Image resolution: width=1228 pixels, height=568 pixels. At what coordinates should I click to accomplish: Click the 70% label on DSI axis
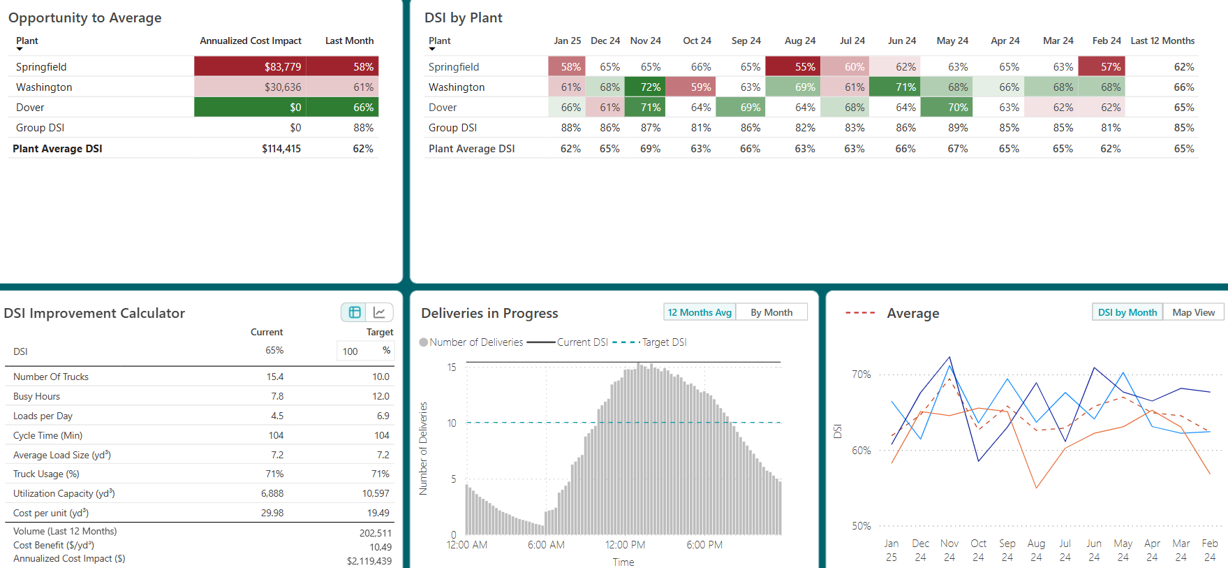[x=861, y=375]
